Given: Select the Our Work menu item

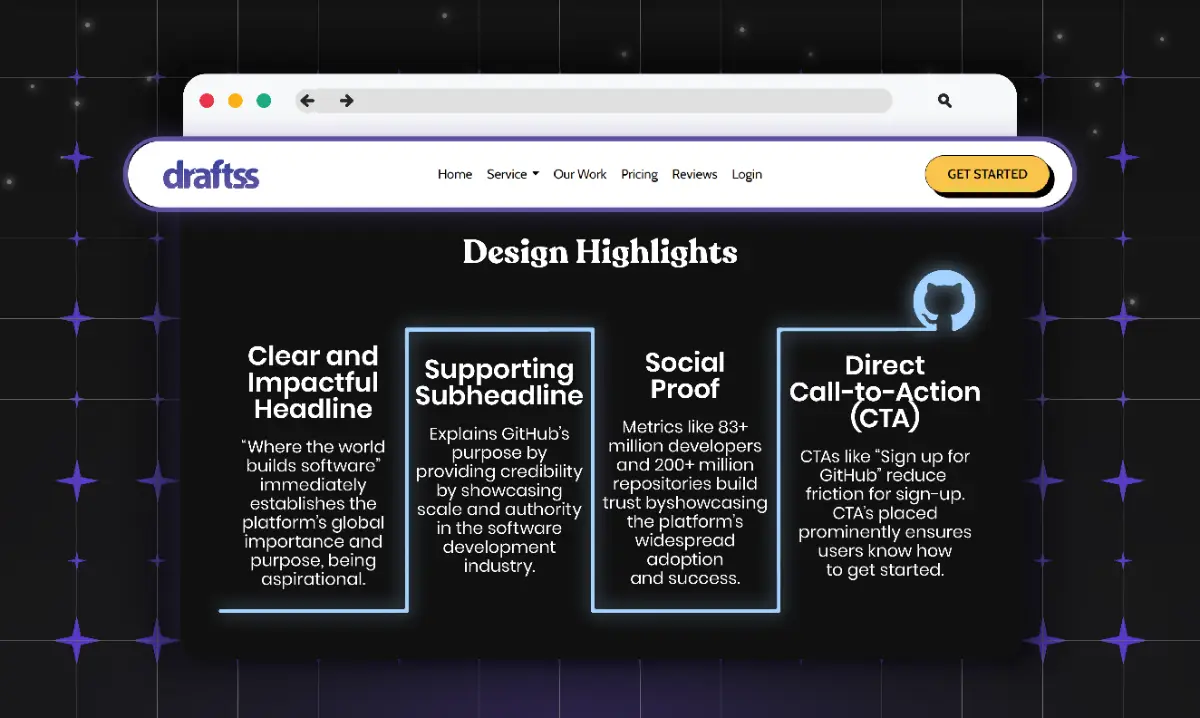Looking at the screenshot, I should [580, 174].
